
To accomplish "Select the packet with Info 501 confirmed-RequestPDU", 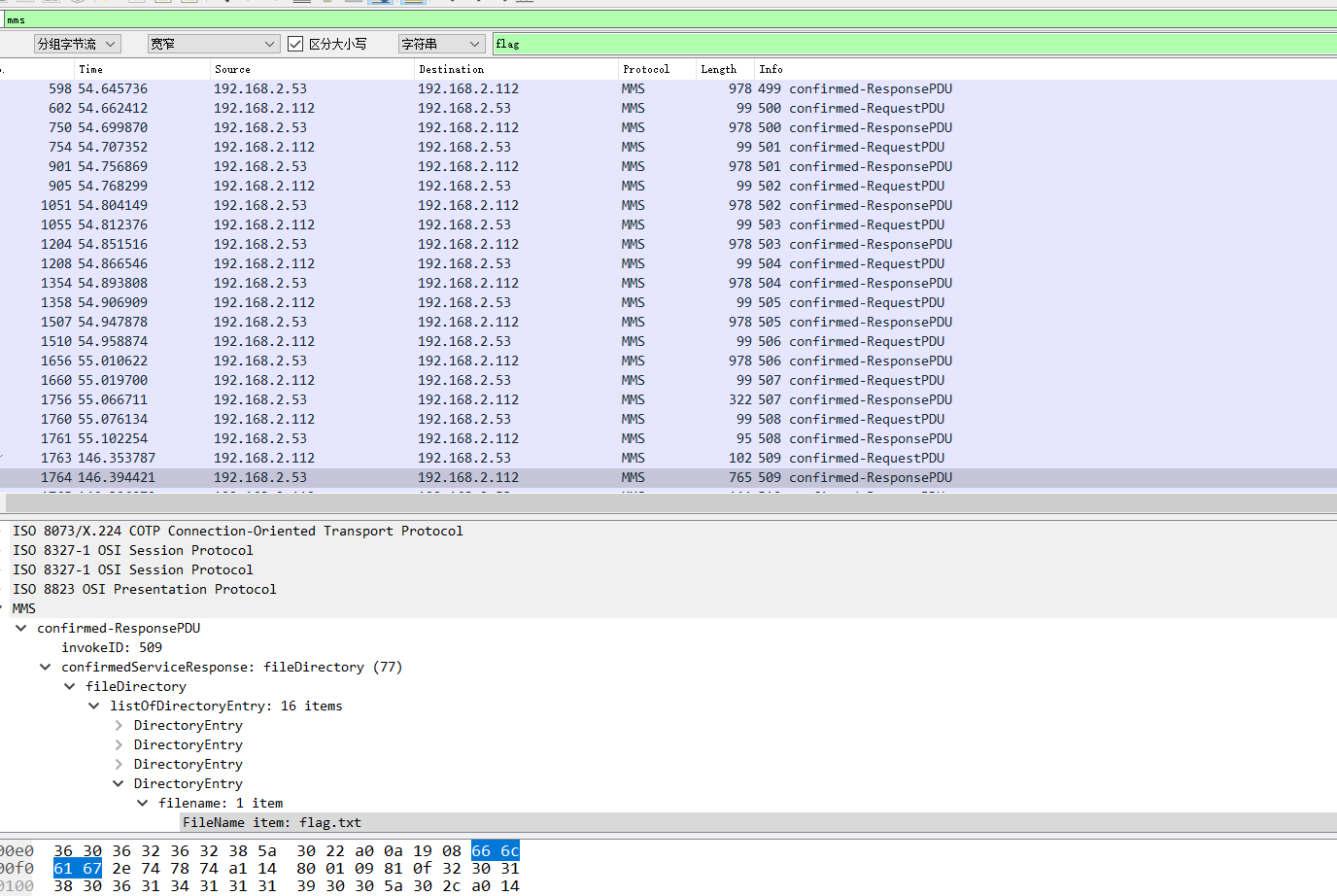I will click(x=668, y=147).
